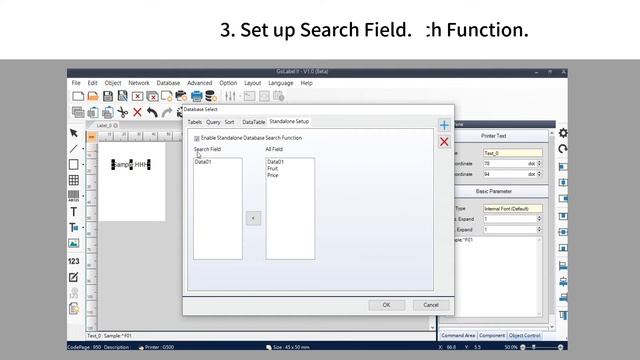The image size is (640, 360).
Task: Click Cancel in Database Select dialog
Action: click(431, 305)
